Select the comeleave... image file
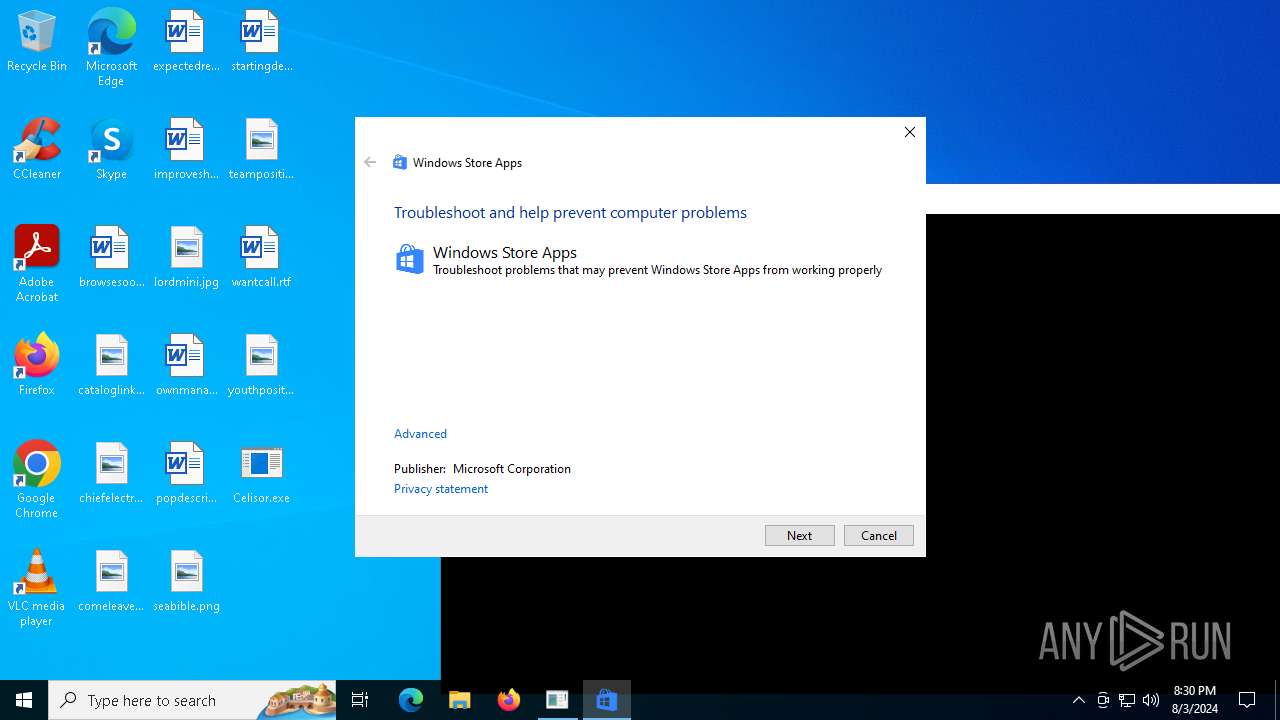The image size is (1280, 720). click(111, 582)
